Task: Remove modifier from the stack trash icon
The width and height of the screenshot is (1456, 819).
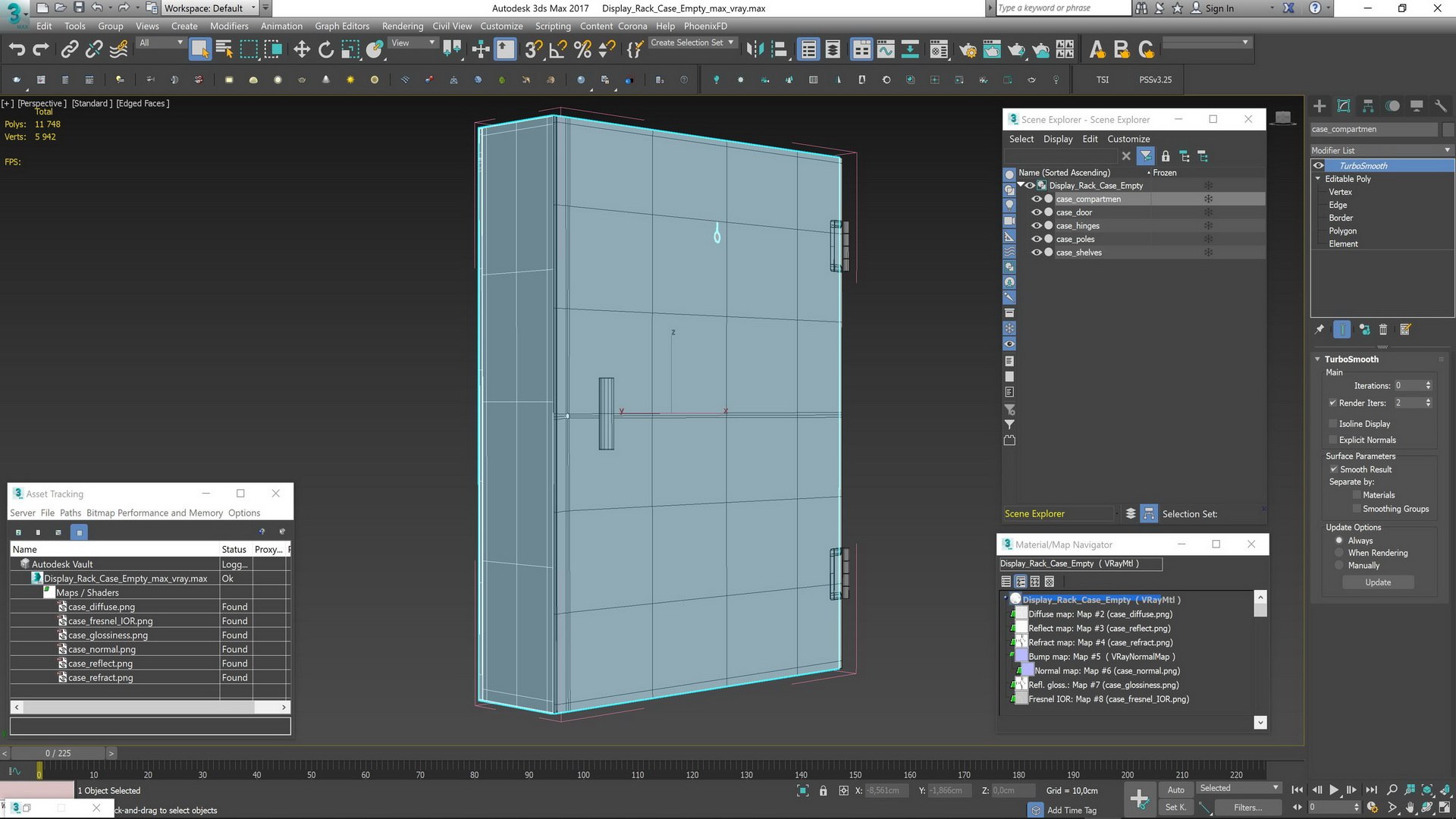Action: click(1383, 329)
